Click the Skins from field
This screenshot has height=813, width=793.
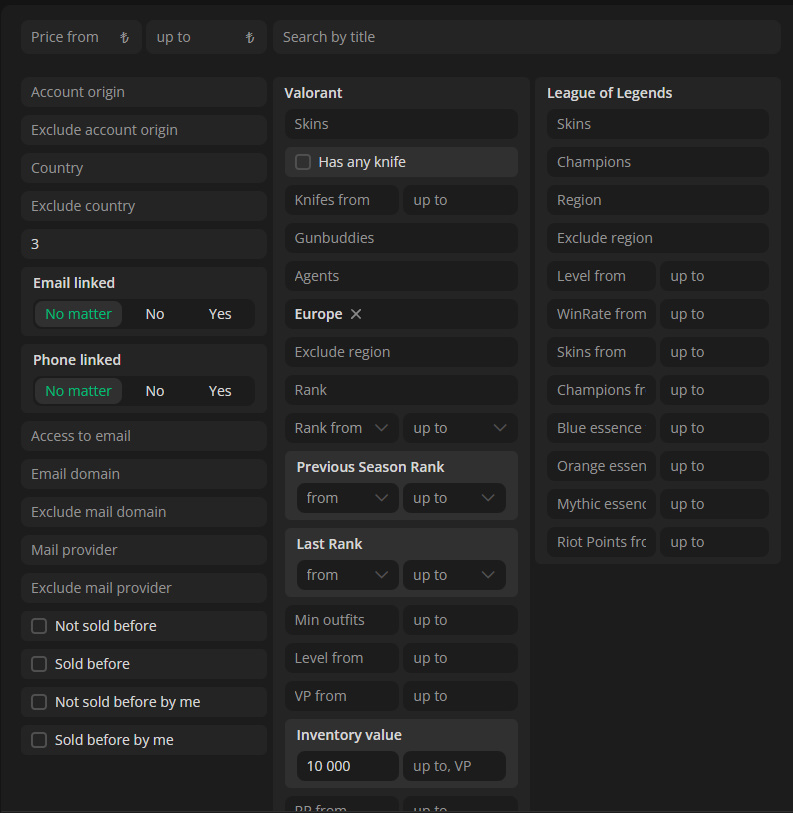pyautogui.click(x=601, y=352)
